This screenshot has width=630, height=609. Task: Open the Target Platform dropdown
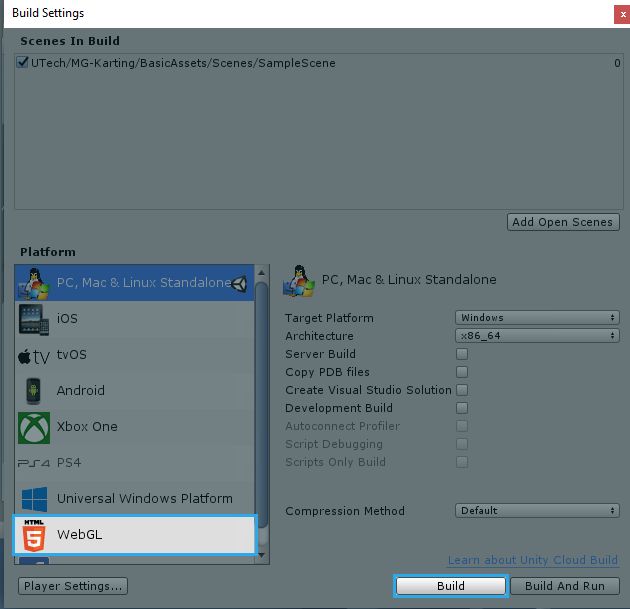pos(537,318)
